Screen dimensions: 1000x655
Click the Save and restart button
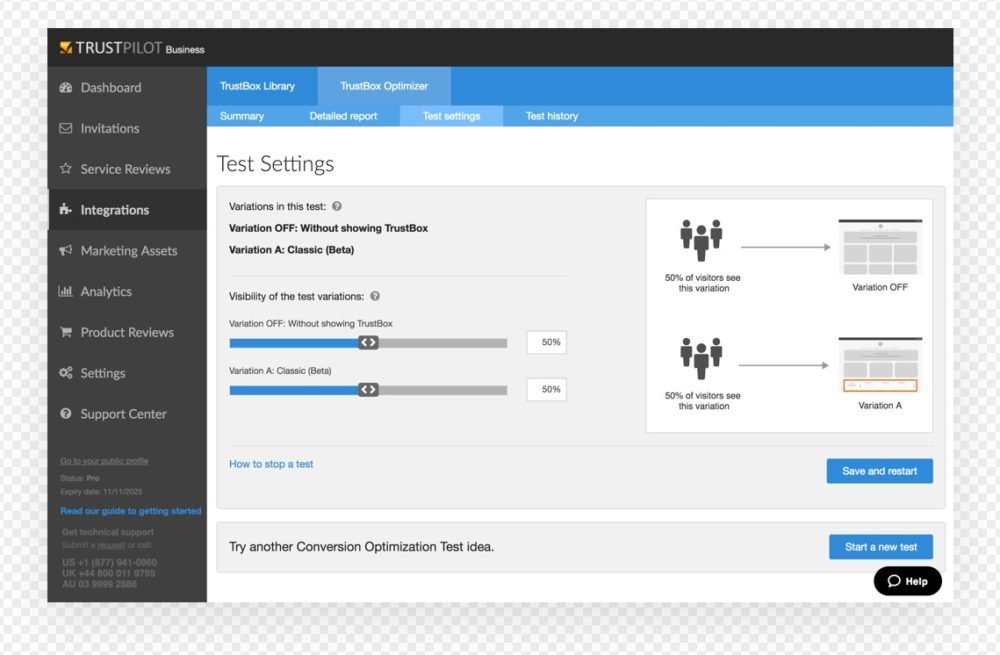tap(879, 471)
